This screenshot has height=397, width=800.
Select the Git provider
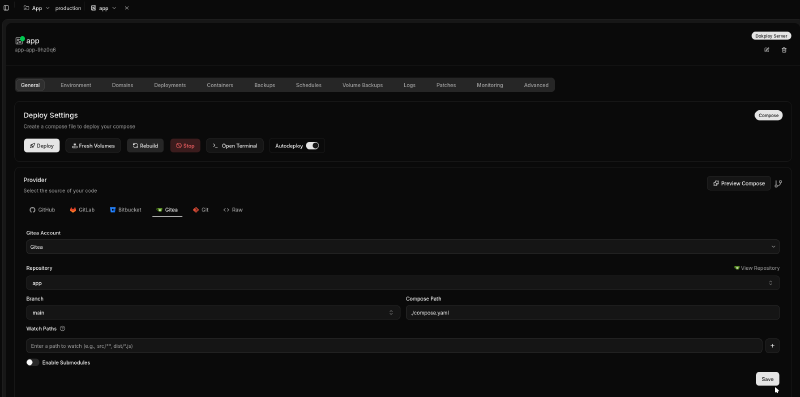[201, 210]
